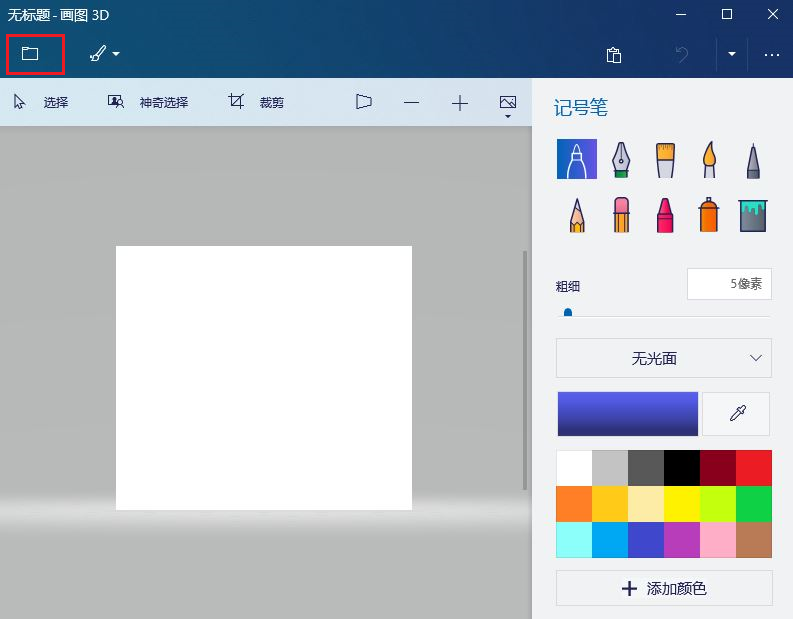
Task: Click the current blue color preview
Action: click(x=628, y=414)
